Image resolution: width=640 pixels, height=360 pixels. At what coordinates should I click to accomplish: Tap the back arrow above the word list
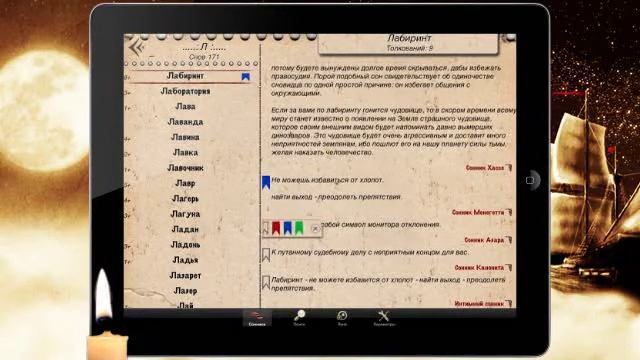(136, 48)
